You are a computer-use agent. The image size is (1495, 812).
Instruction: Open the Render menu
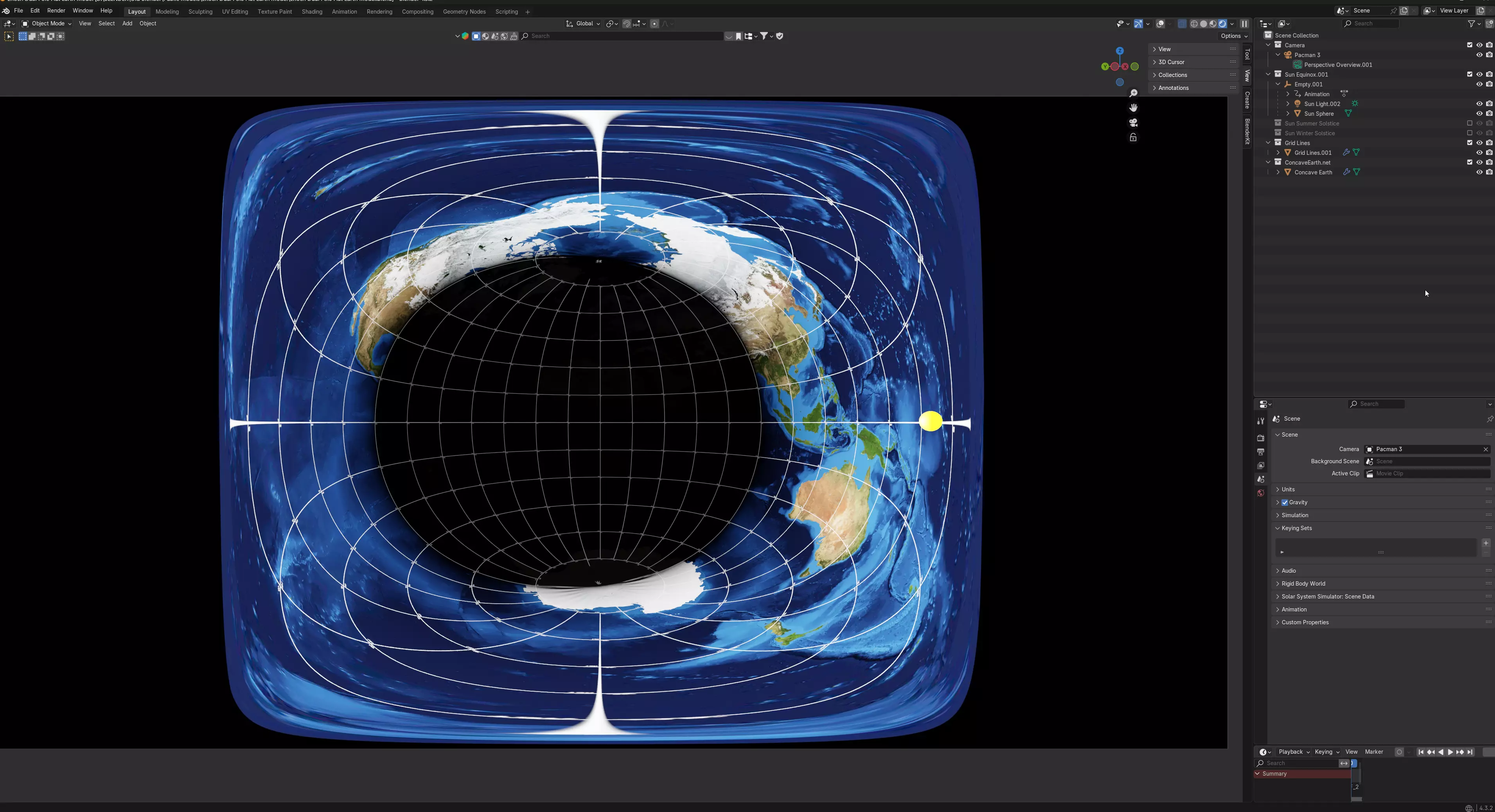56,11
